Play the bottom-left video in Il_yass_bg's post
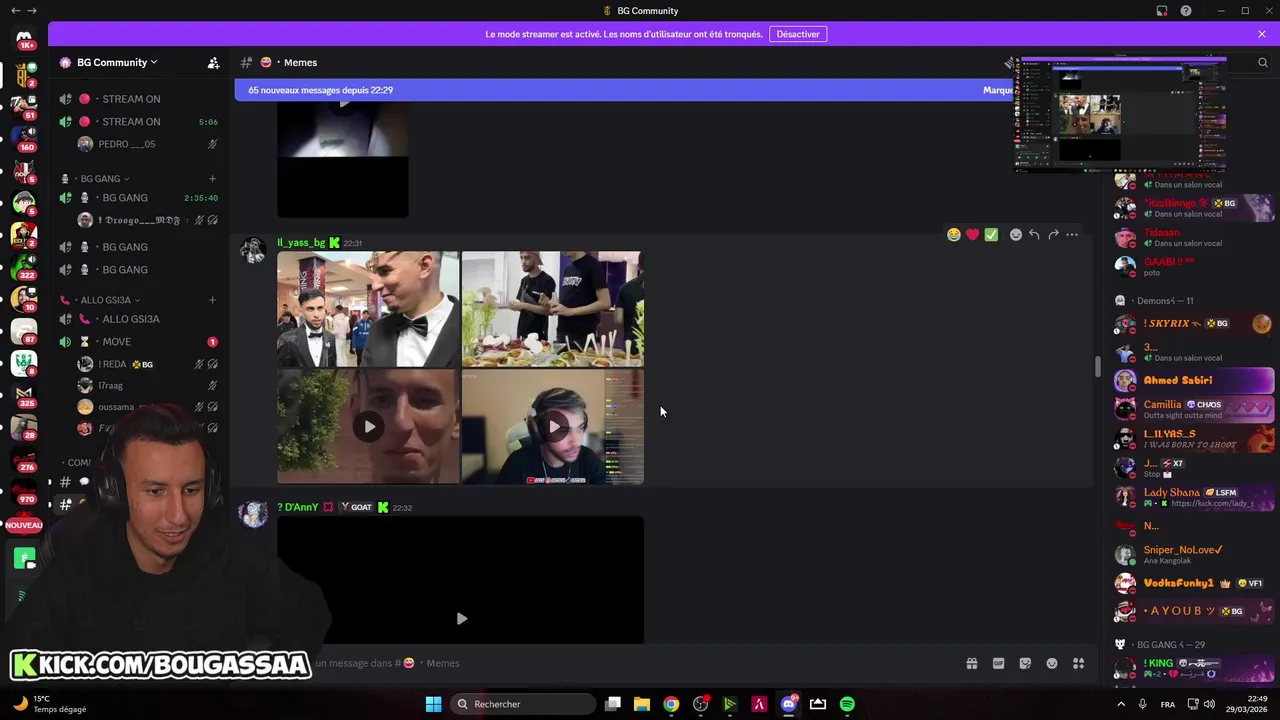 369,427
